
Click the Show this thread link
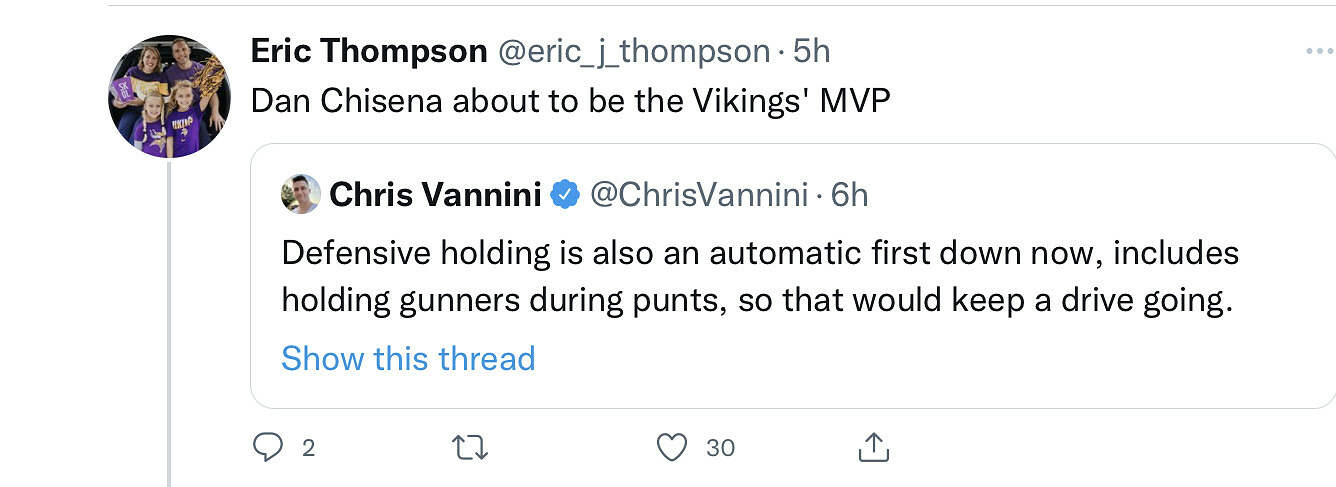coord(408,358)
